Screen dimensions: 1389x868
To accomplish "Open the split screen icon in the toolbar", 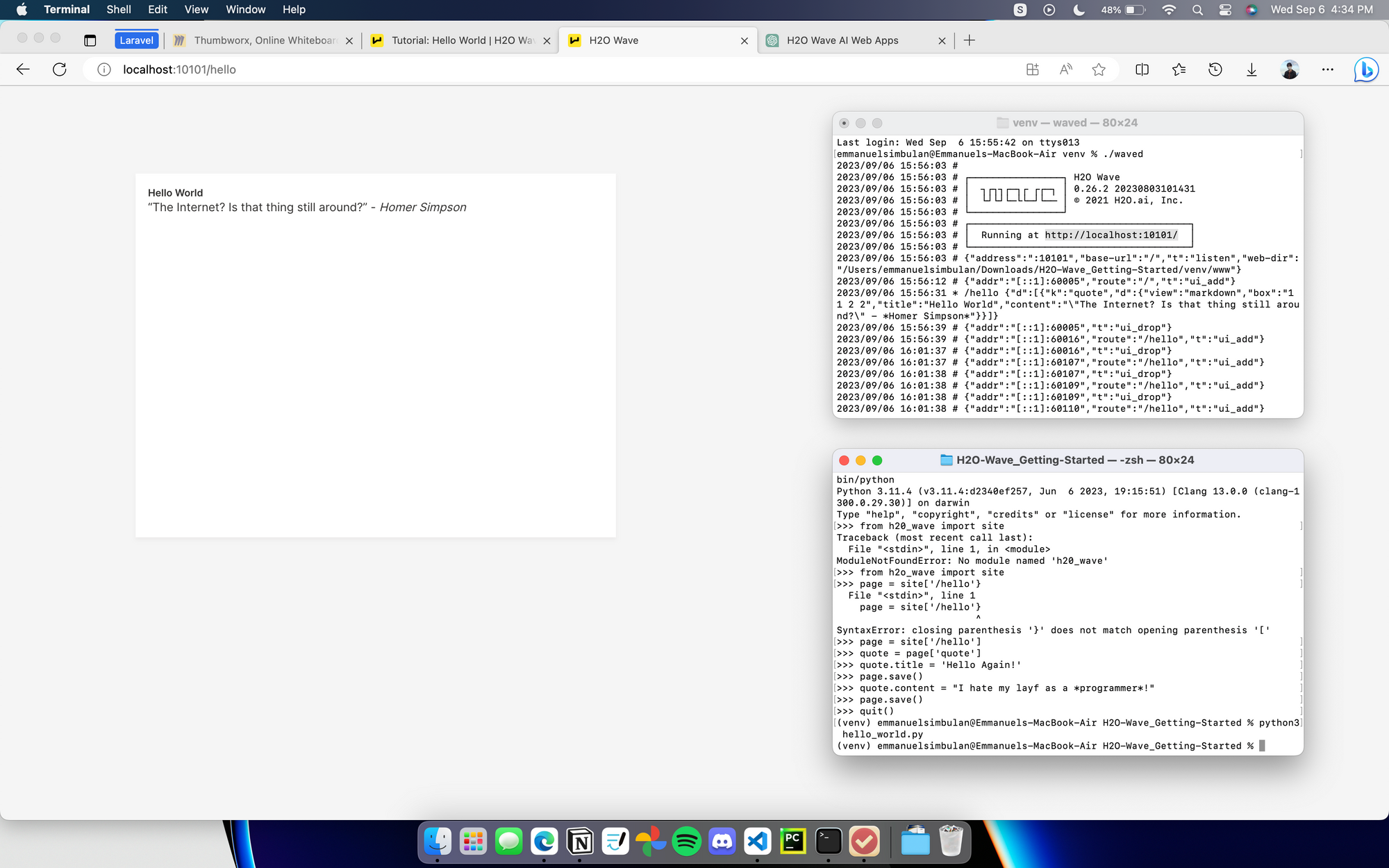I will click(1142, 69).
